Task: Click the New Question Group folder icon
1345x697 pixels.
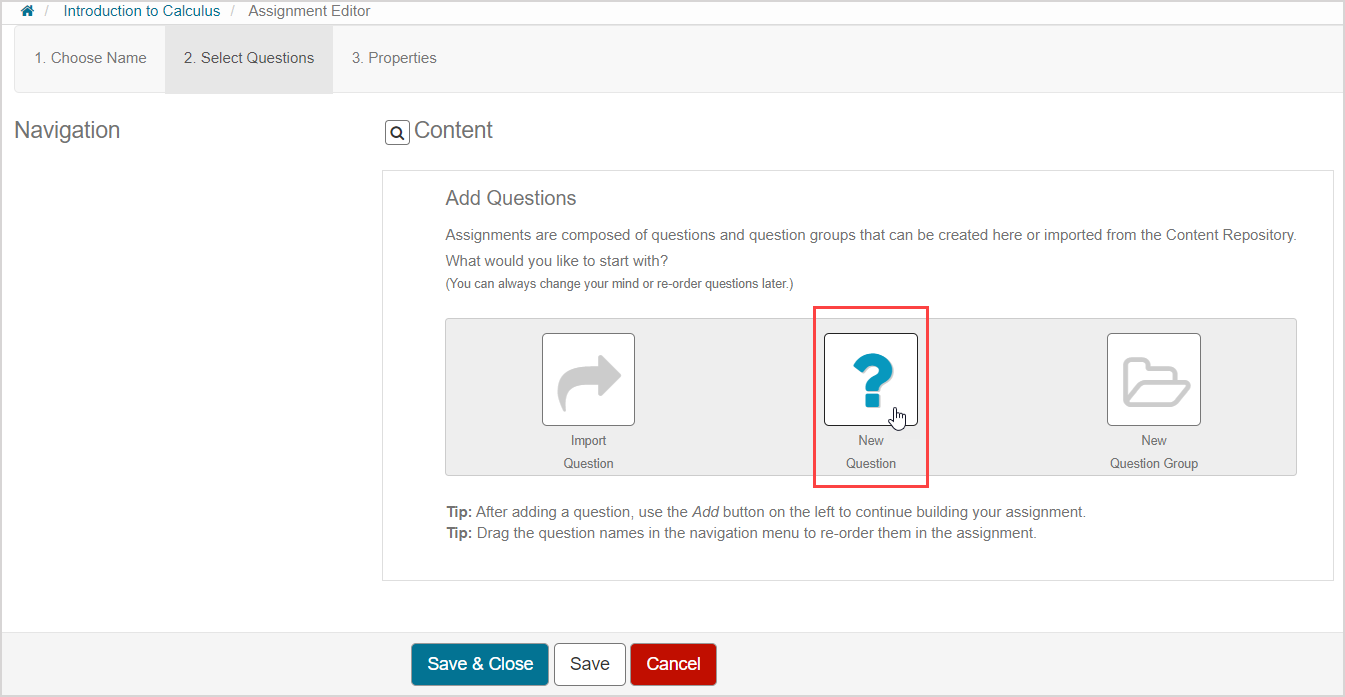Action: [x=1153, y=379]
